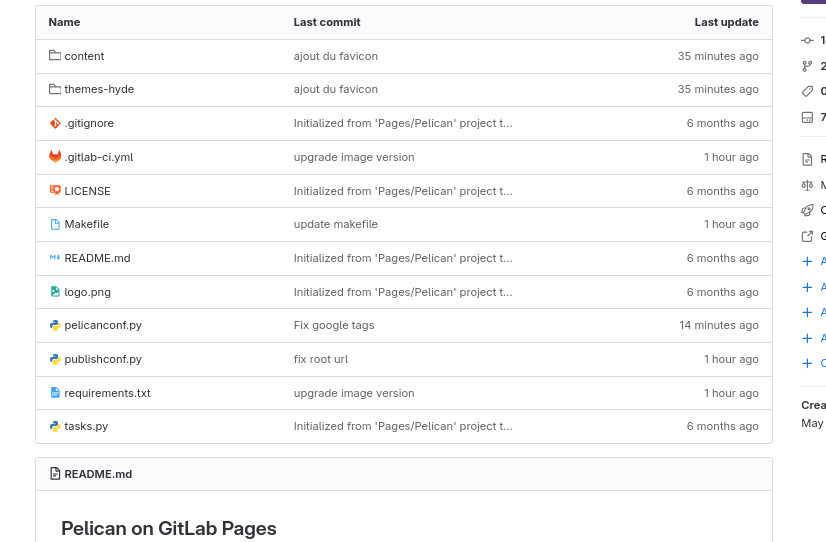Viewport: 826px width, 542px height.
Task: Open README.md from the file list
Action: pos(97,258)
